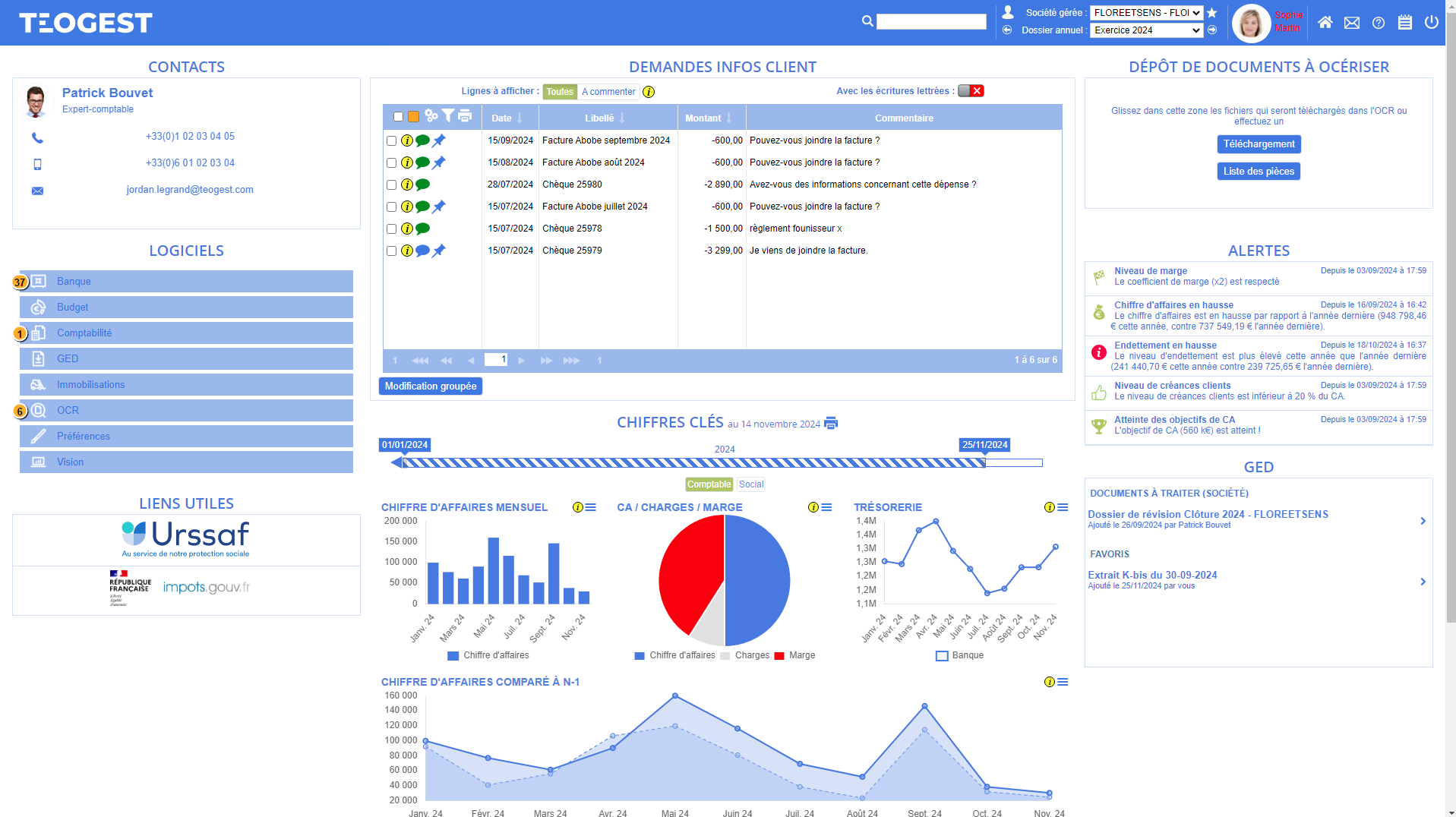
Task: Click the Modification groupée button
Action: coord(430,386)
